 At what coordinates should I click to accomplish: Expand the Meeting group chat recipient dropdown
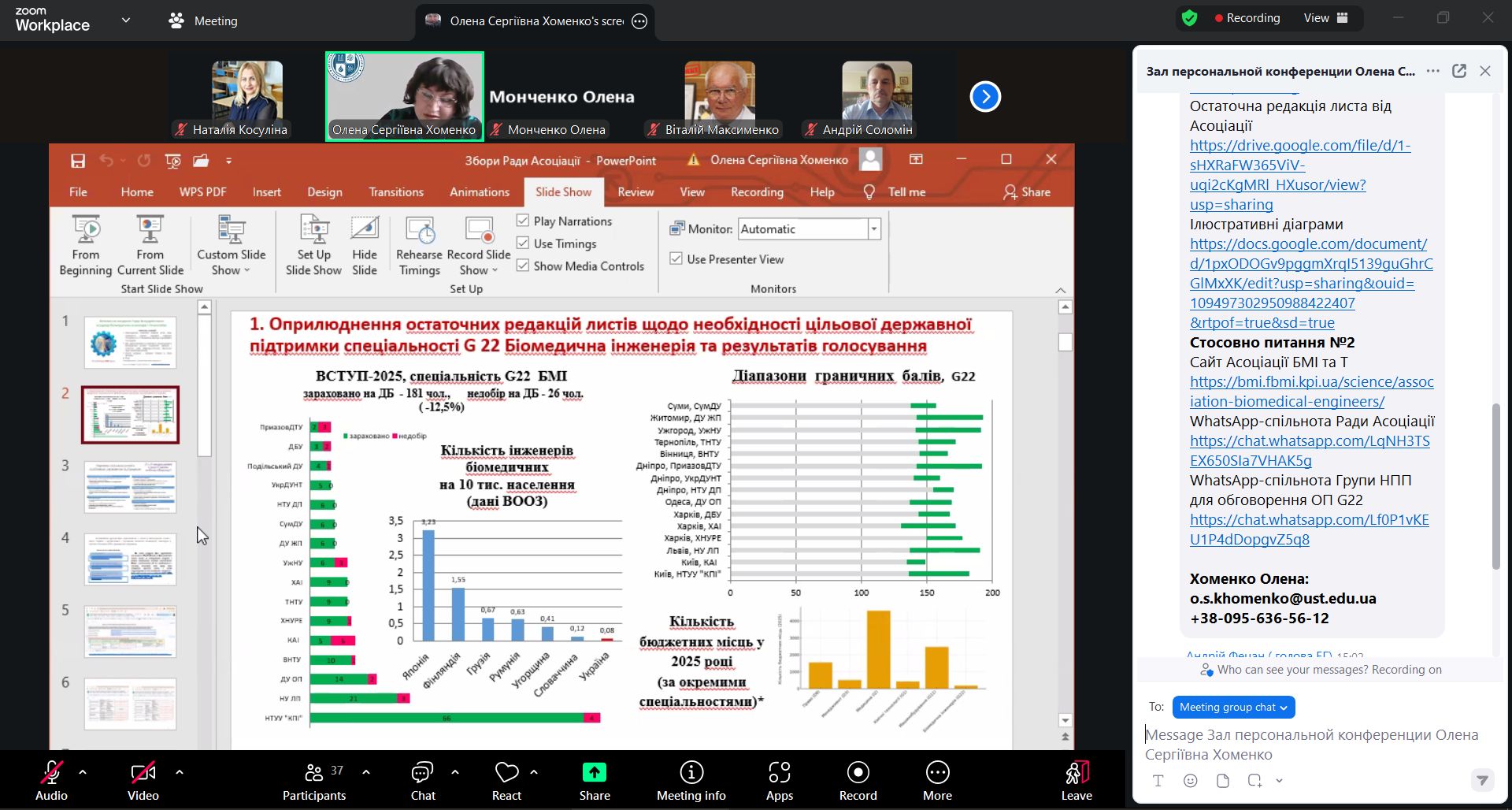coord(1233,707)
